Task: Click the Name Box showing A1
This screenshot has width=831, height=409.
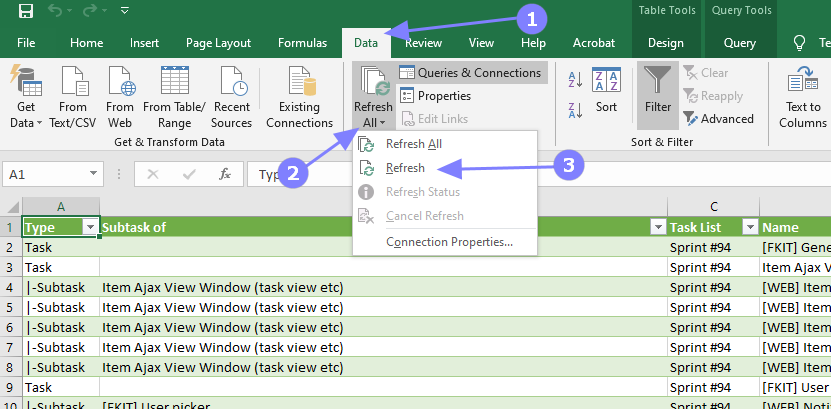Action: (x=50, y=174)
